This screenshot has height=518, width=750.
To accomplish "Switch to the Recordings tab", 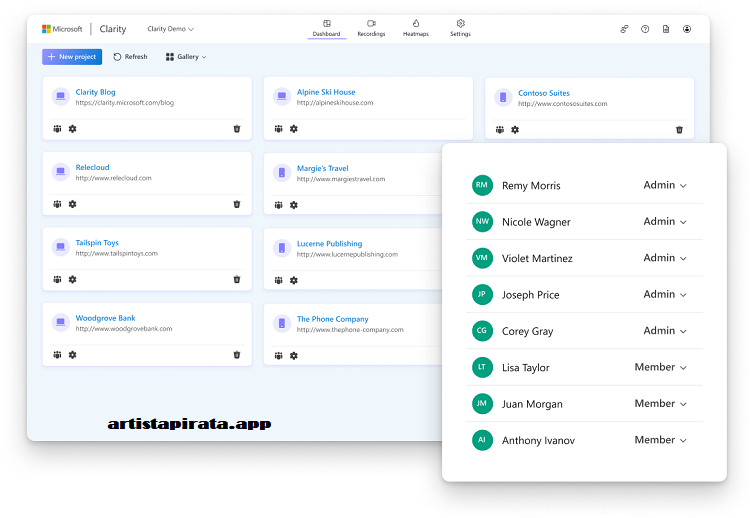I will pos(371,28).
